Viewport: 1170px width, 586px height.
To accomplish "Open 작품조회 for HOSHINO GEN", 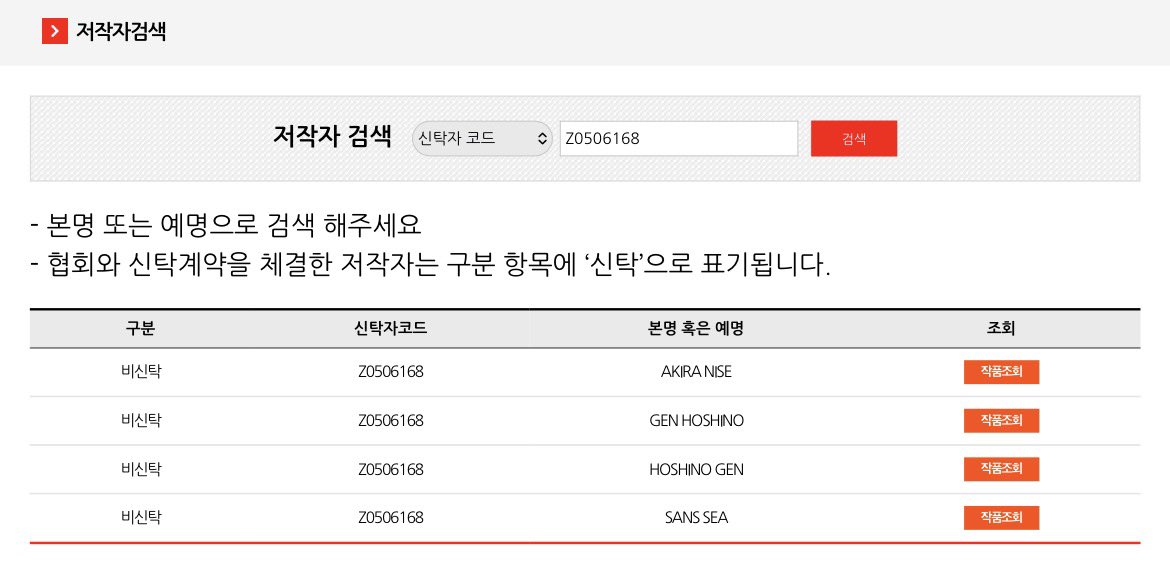I will [x=1001, y=469].
